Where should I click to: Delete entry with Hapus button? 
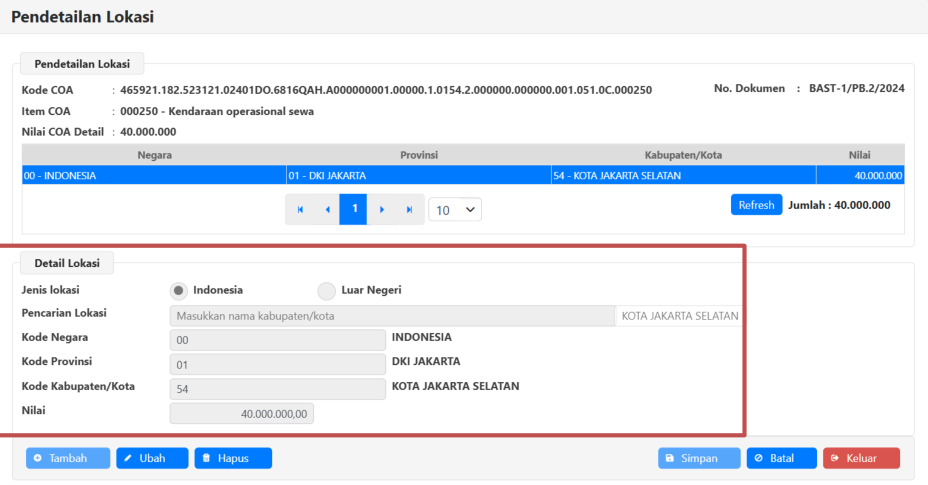click(x=233, y=458)
